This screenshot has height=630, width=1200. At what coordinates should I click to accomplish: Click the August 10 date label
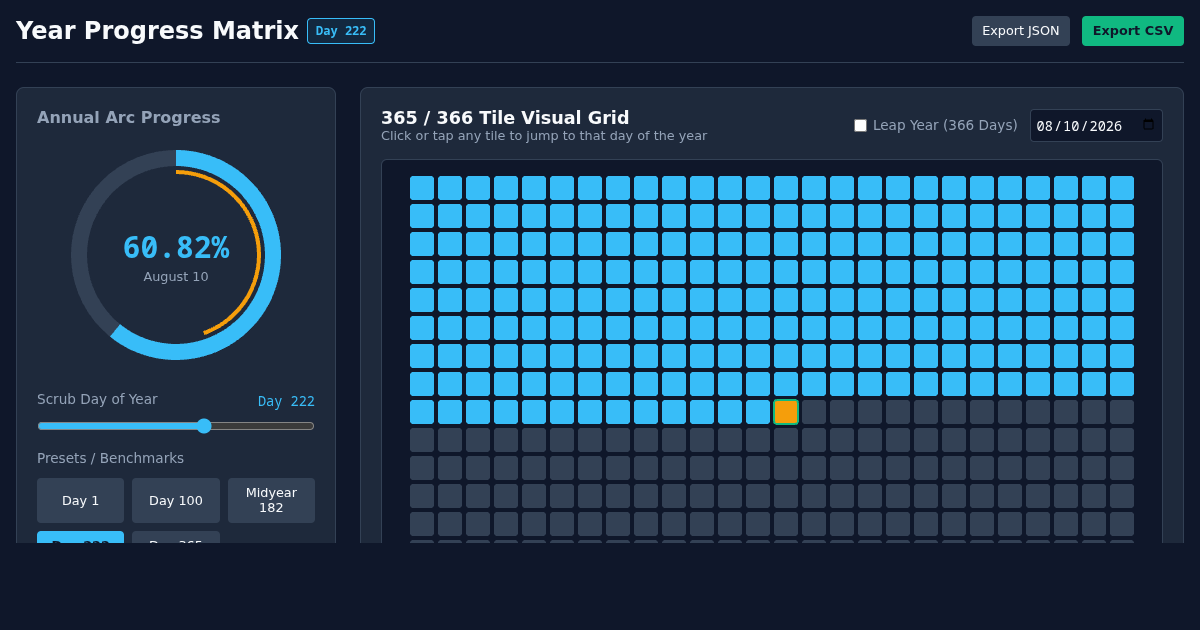point(176,277)
